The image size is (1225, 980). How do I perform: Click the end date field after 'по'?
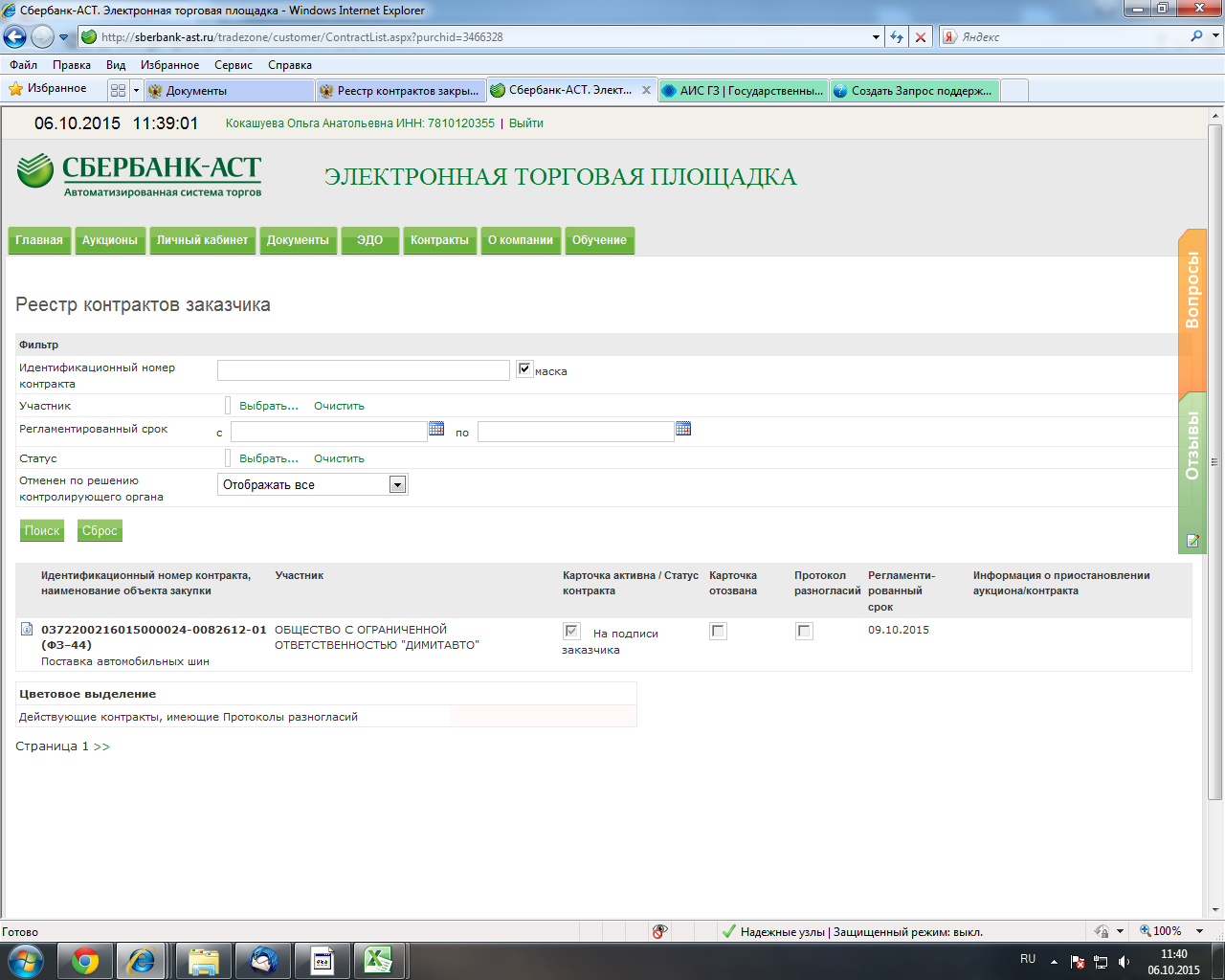click(576, 432)
